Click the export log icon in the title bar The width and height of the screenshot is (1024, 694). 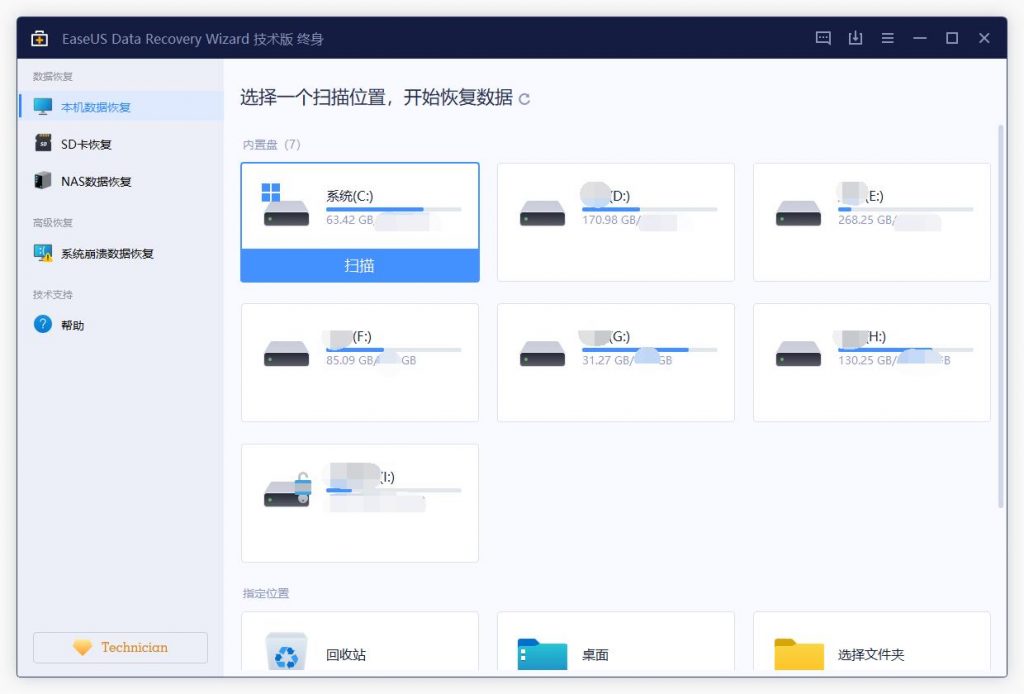coord(854,38)
